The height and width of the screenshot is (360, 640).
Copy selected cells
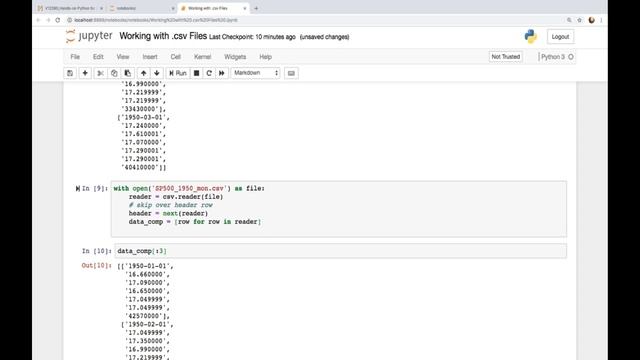tap(114, 73)
